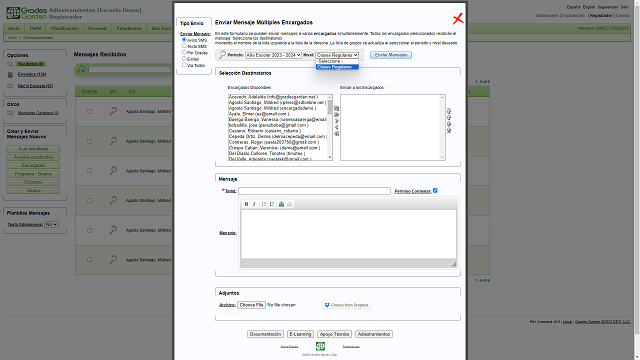Click the Nivel dropdown box
The width and height of the screenshot is (640, 360).
tap(337, 55)
